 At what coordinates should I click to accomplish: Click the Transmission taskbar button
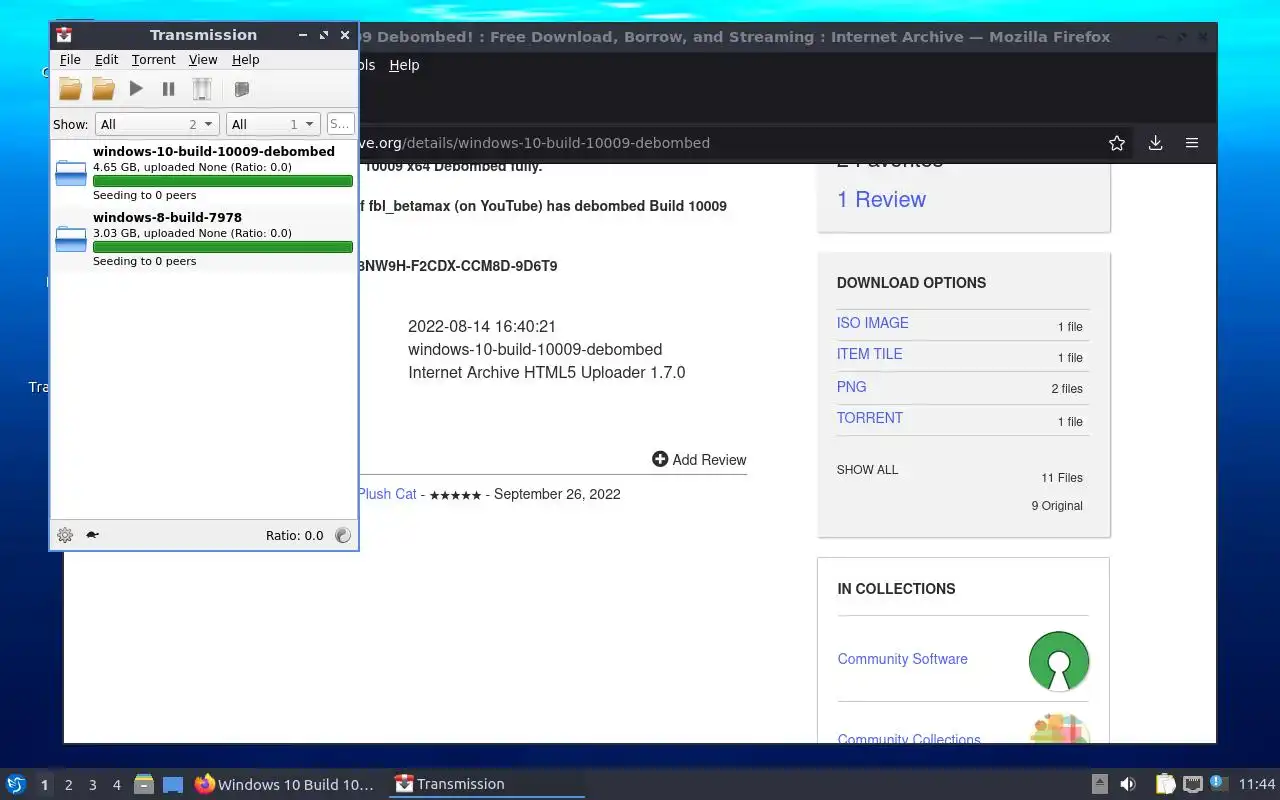coord(485,784)
